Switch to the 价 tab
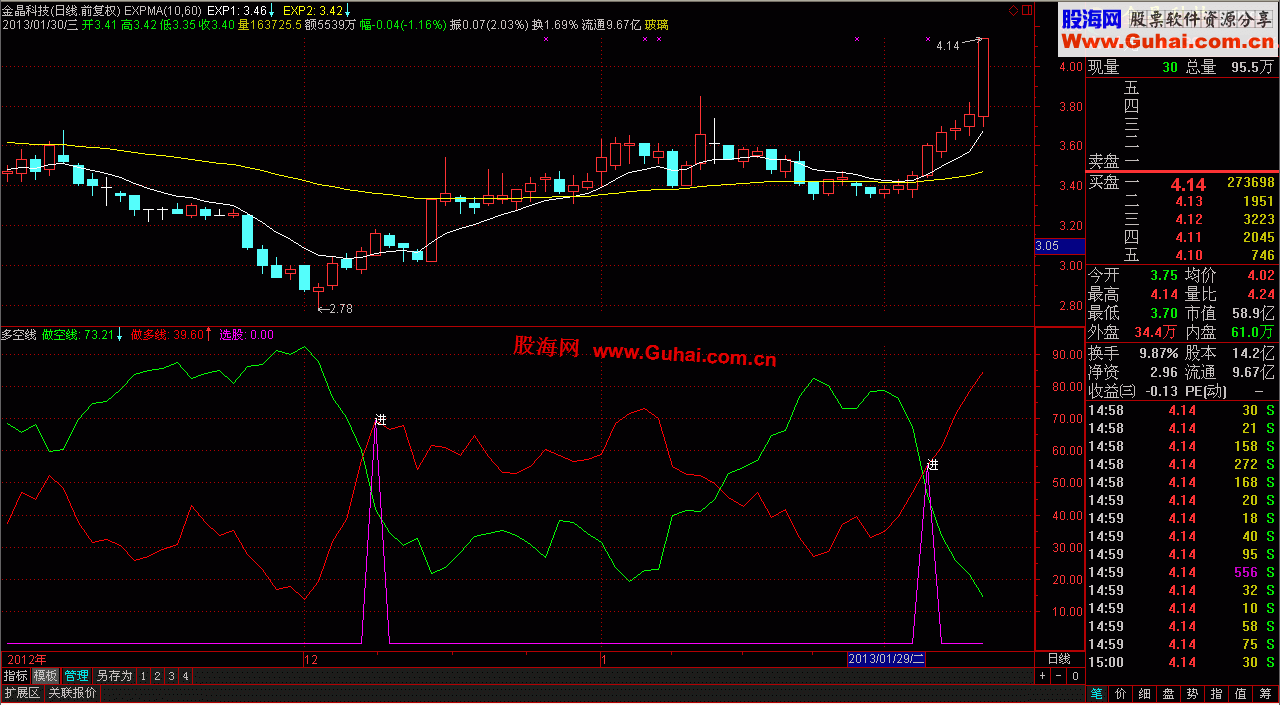The width and height of the screenshot is (1280, 705). (x=1121, y=693)
